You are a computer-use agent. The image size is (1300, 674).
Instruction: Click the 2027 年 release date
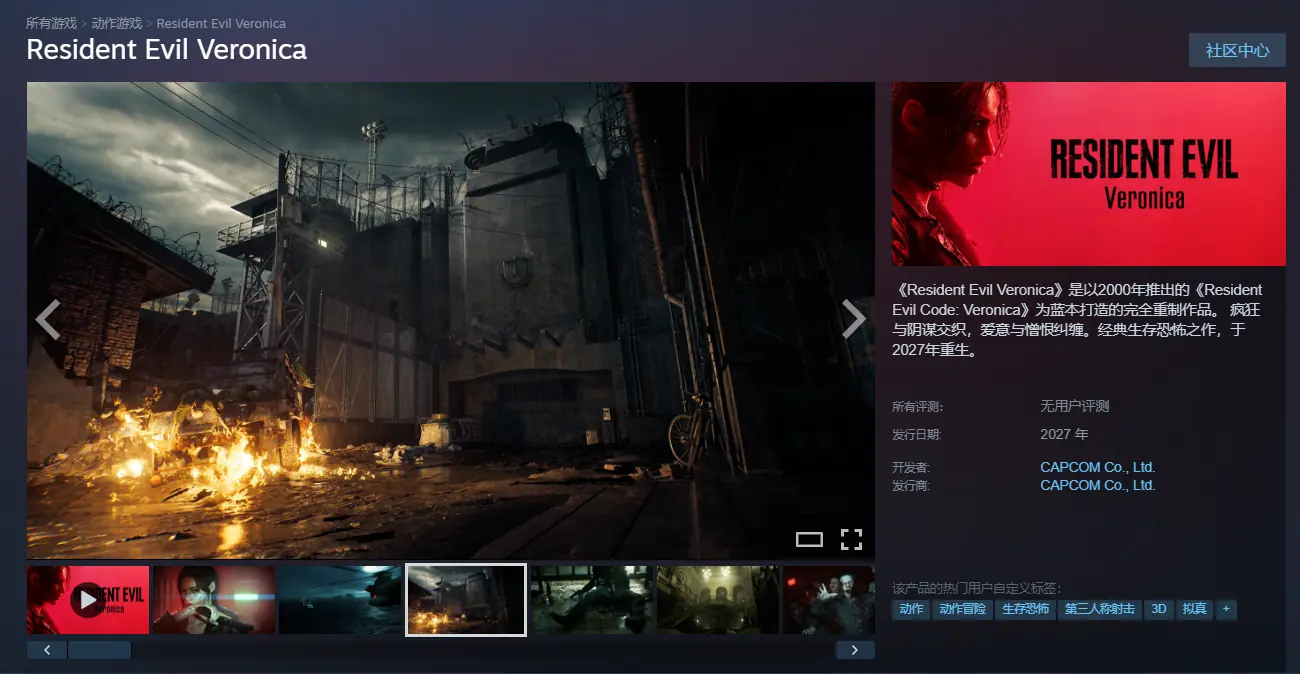(x=1064, y=434)
